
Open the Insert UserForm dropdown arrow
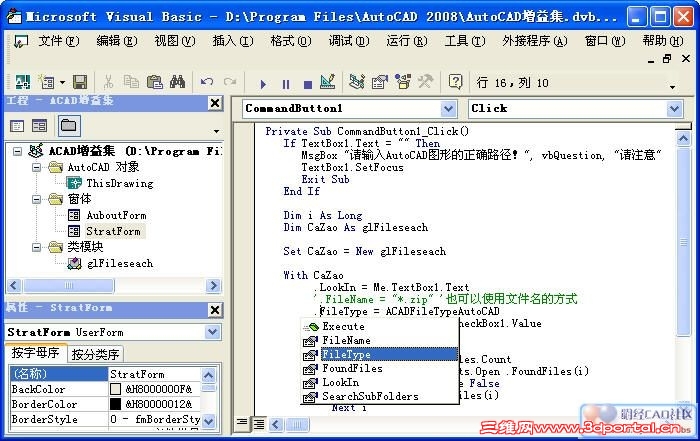[x=62, y=83]
